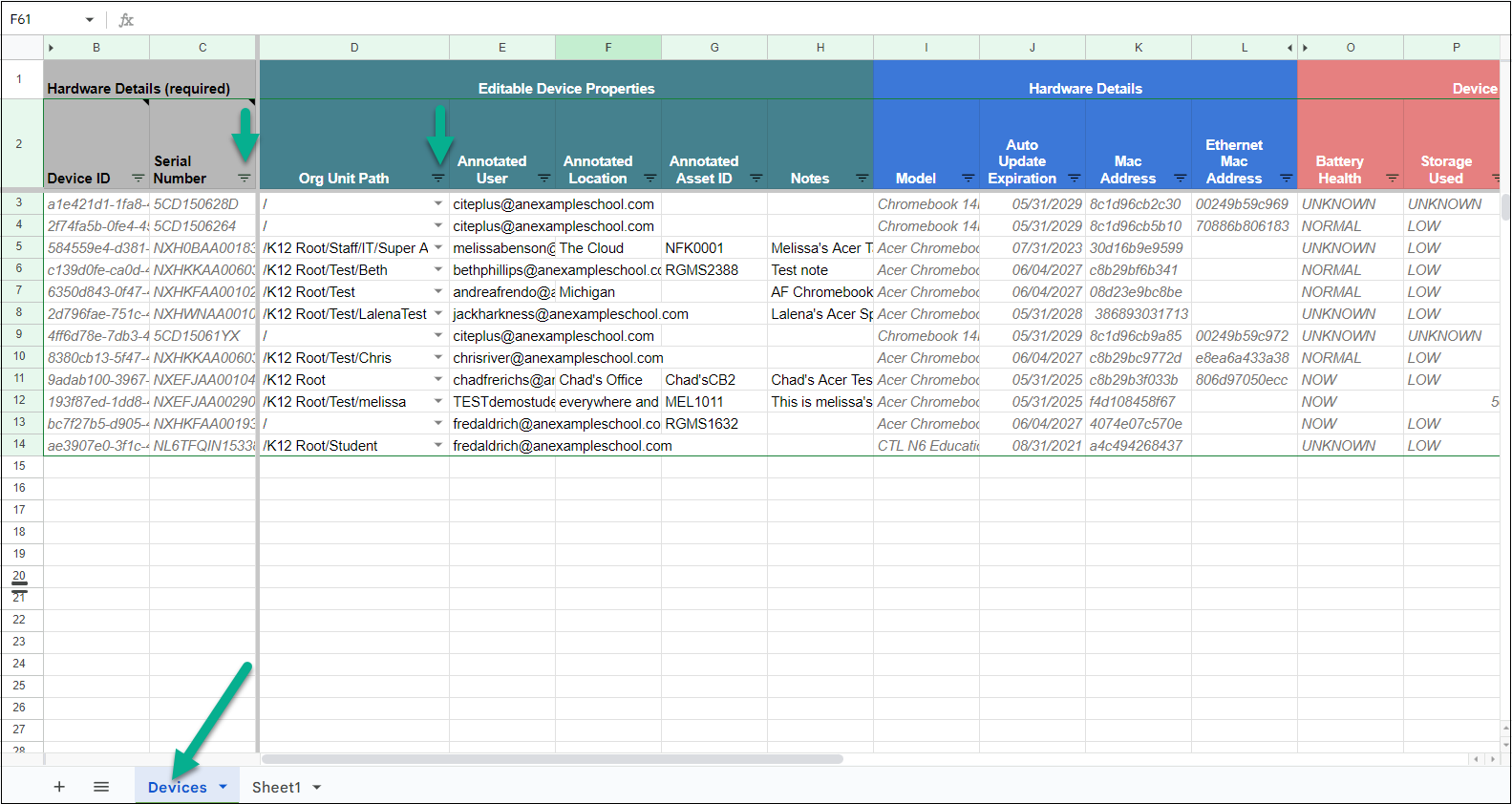This screenshot has height=804, width=1512.
Task: Open filter for Device ID column
Action: tap(138, 179)
